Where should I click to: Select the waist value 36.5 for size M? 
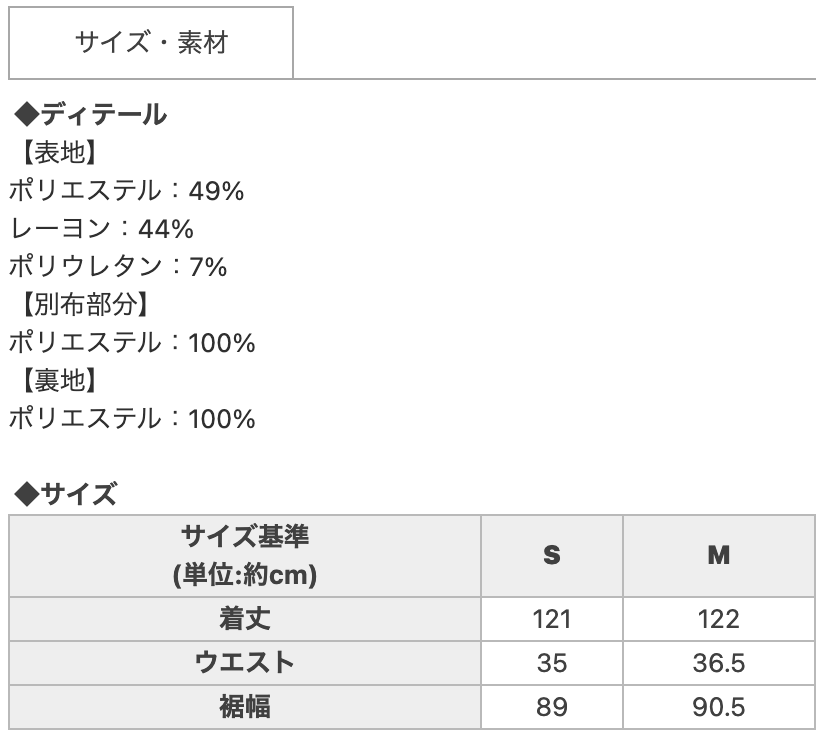[x=714, y=656]
